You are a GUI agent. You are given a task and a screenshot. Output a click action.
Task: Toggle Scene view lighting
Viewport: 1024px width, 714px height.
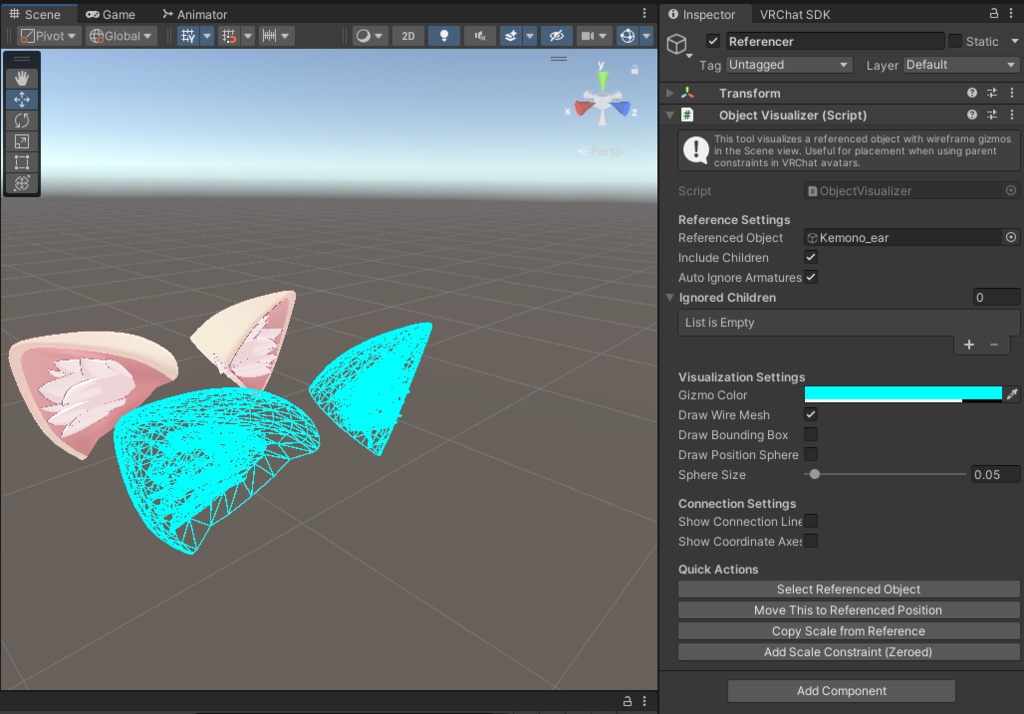[444, 35]
